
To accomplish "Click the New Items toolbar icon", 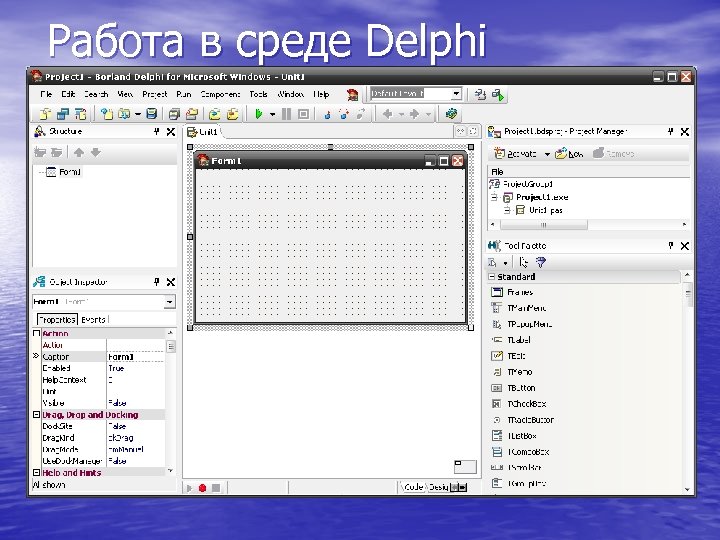I will click(x=107, y=113).
